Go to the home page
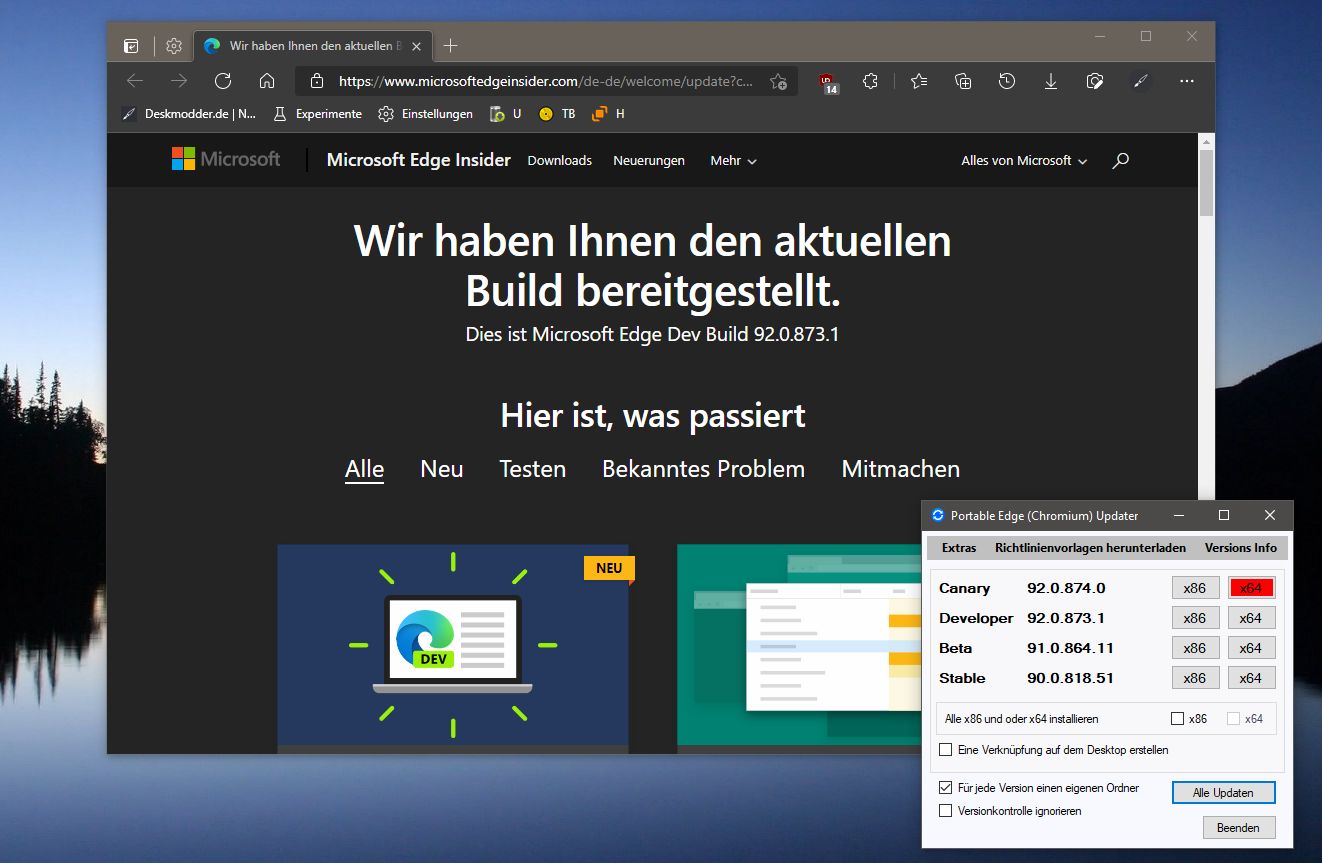 pyautogui.click(x=267, y=81)
